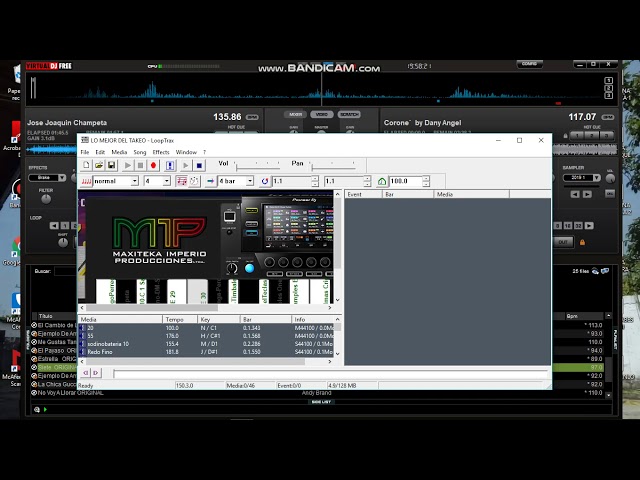The height and width of the screenshot is (480, 640).
Task: Click green tempo icon beside 100.0
Action: tap(382, 181)
